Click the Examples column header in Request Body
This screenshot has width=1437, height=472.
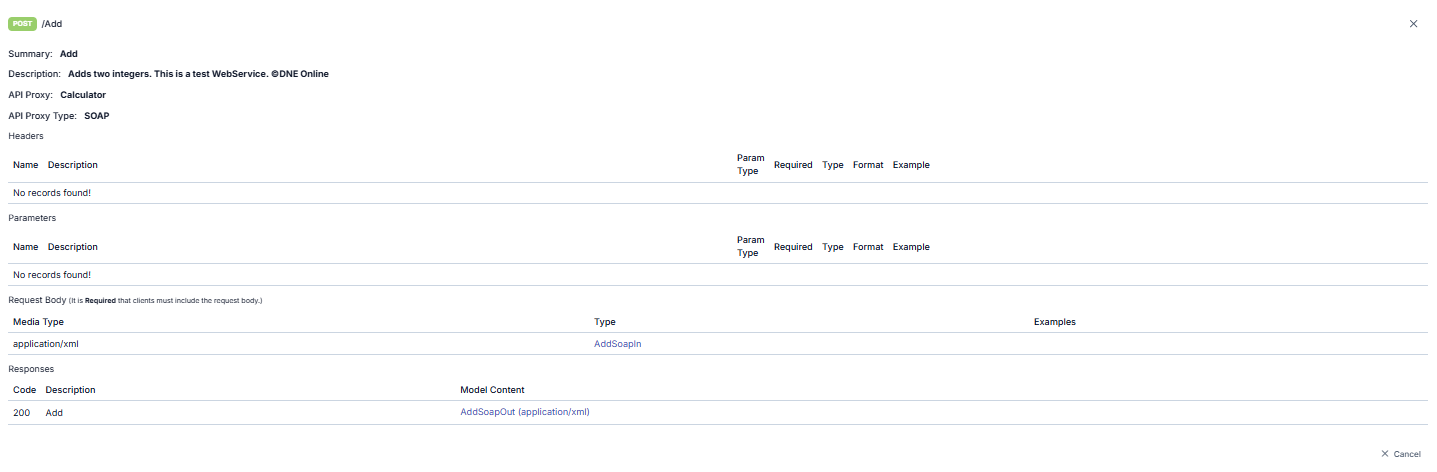[x=1054, y=322]
